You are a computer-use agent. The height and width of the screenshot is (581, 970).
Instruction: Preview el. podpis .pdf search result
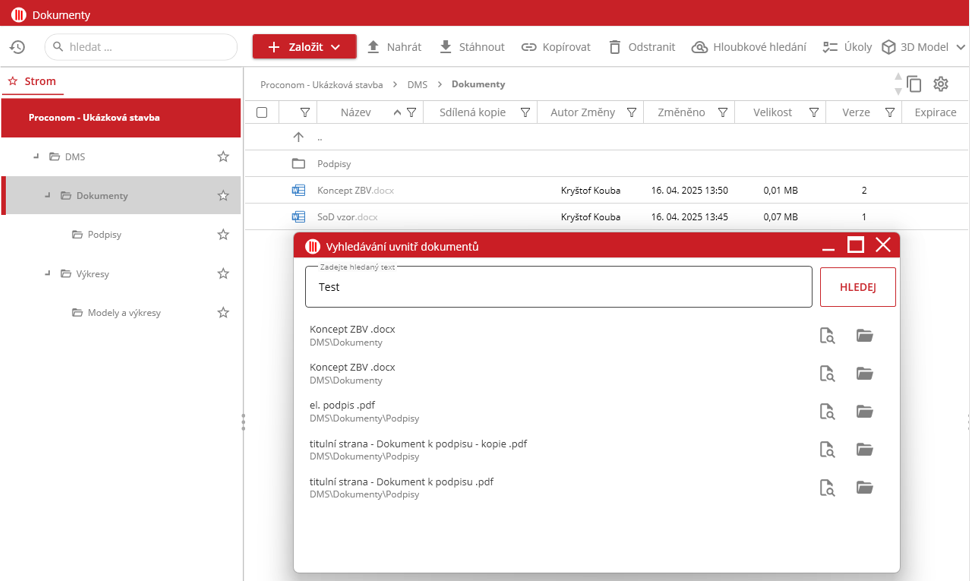coord(827,411)
